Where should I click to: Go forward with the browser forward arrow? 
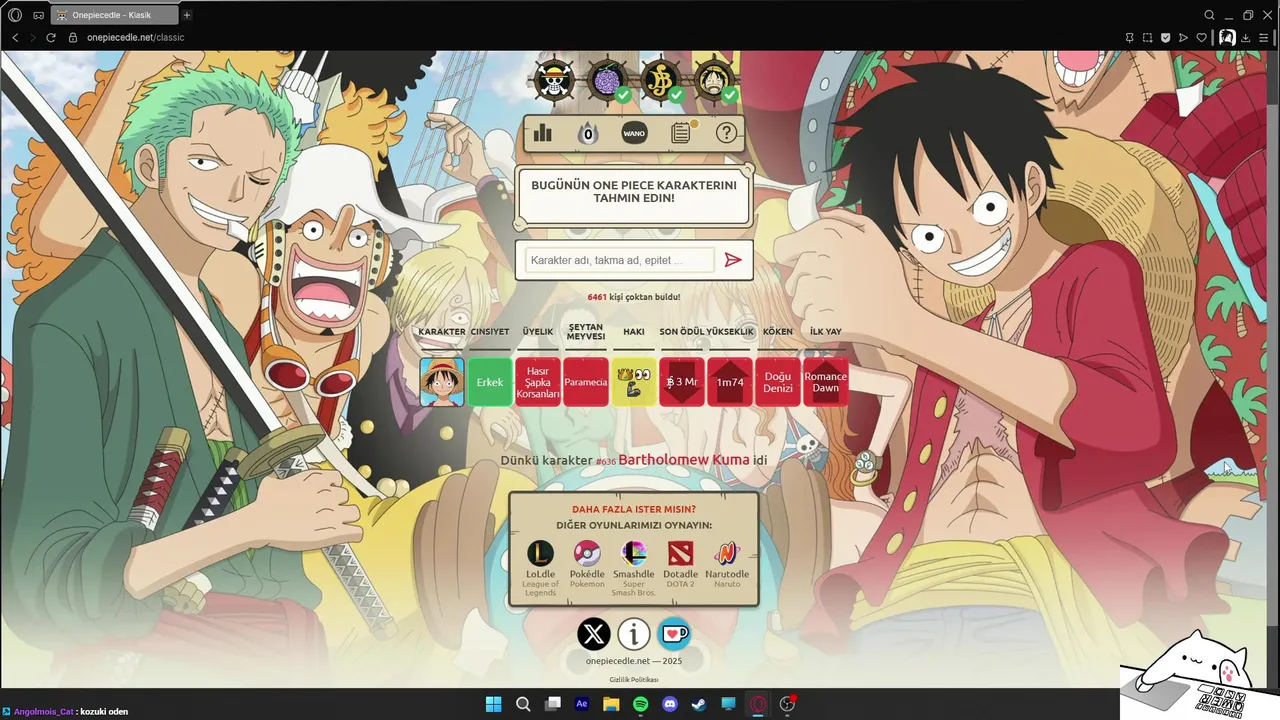(33, 37)
